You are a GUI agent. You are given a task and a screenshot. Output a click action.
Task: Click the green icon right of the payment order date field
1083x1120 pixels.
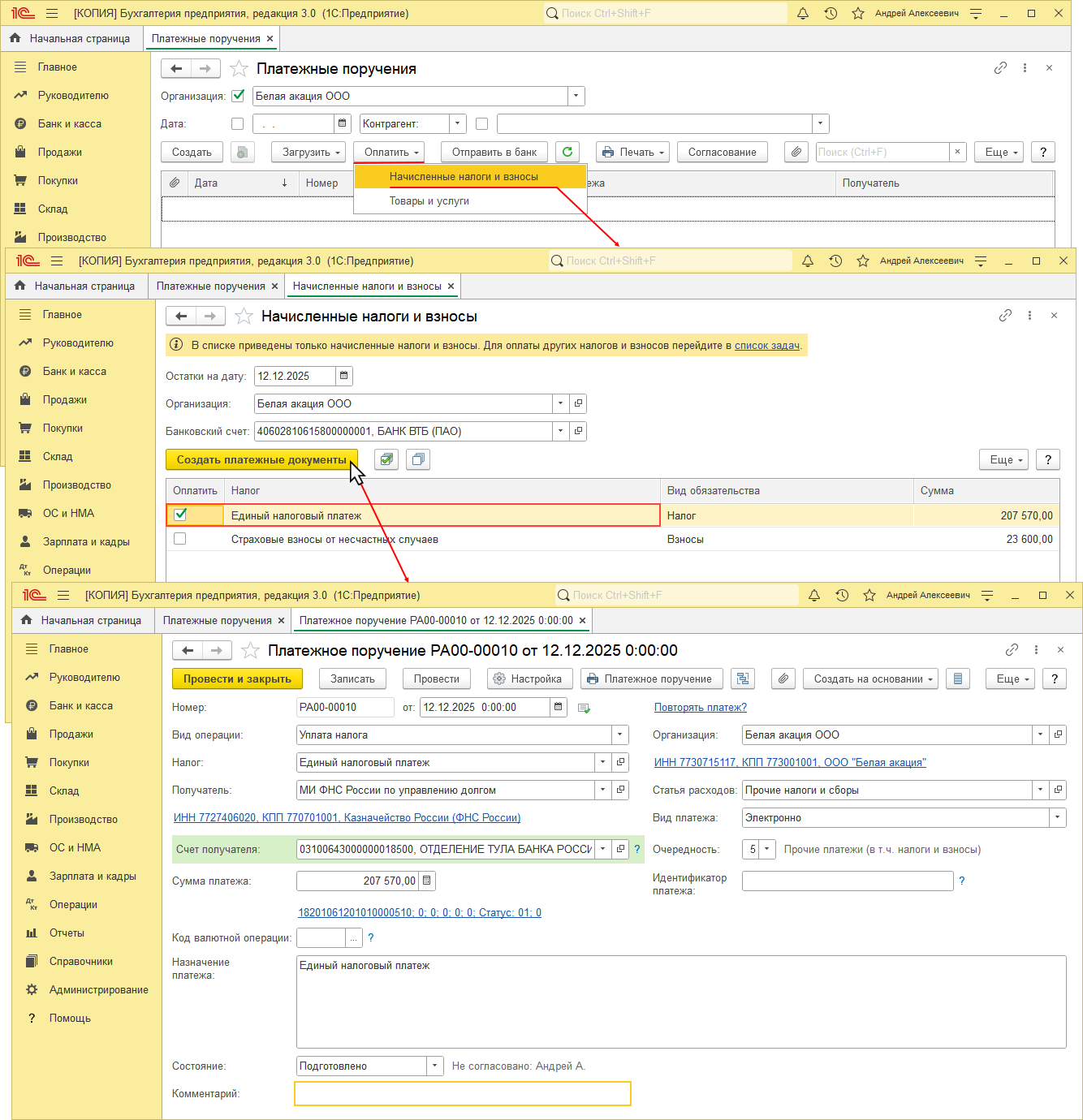[x=584, y=708]
